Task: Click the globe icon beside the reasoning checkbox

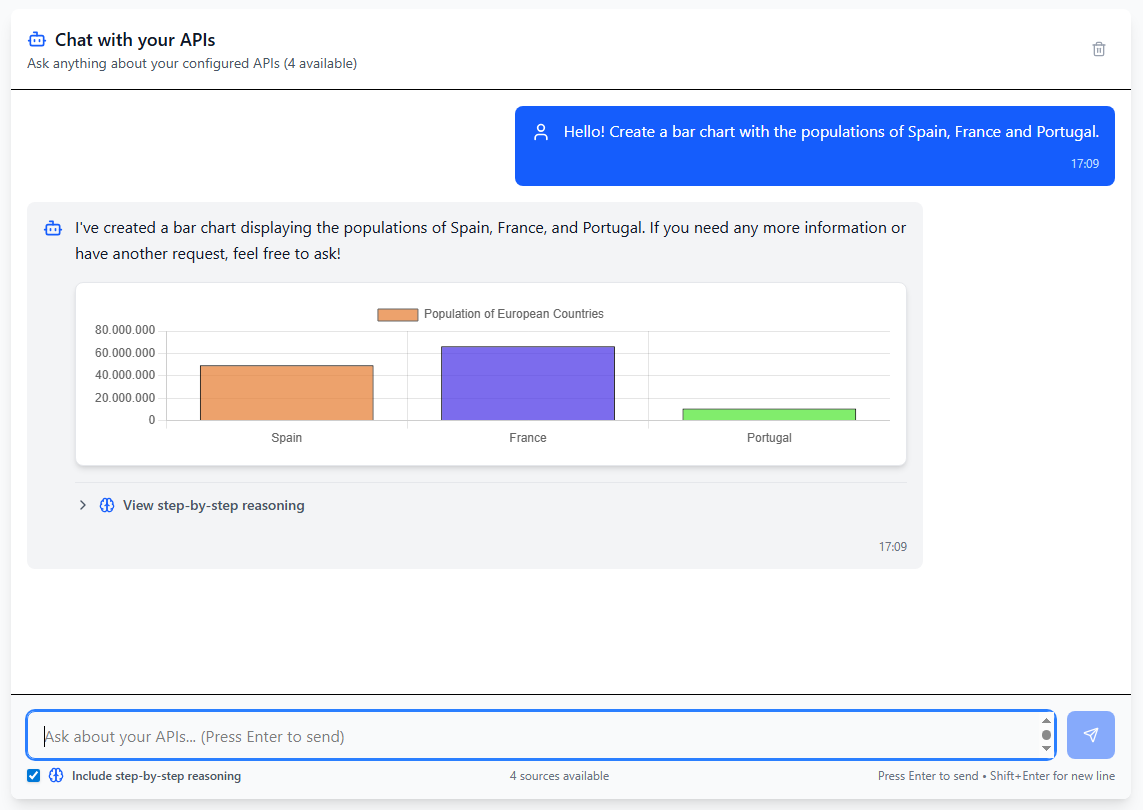Action: coord(57,775)
